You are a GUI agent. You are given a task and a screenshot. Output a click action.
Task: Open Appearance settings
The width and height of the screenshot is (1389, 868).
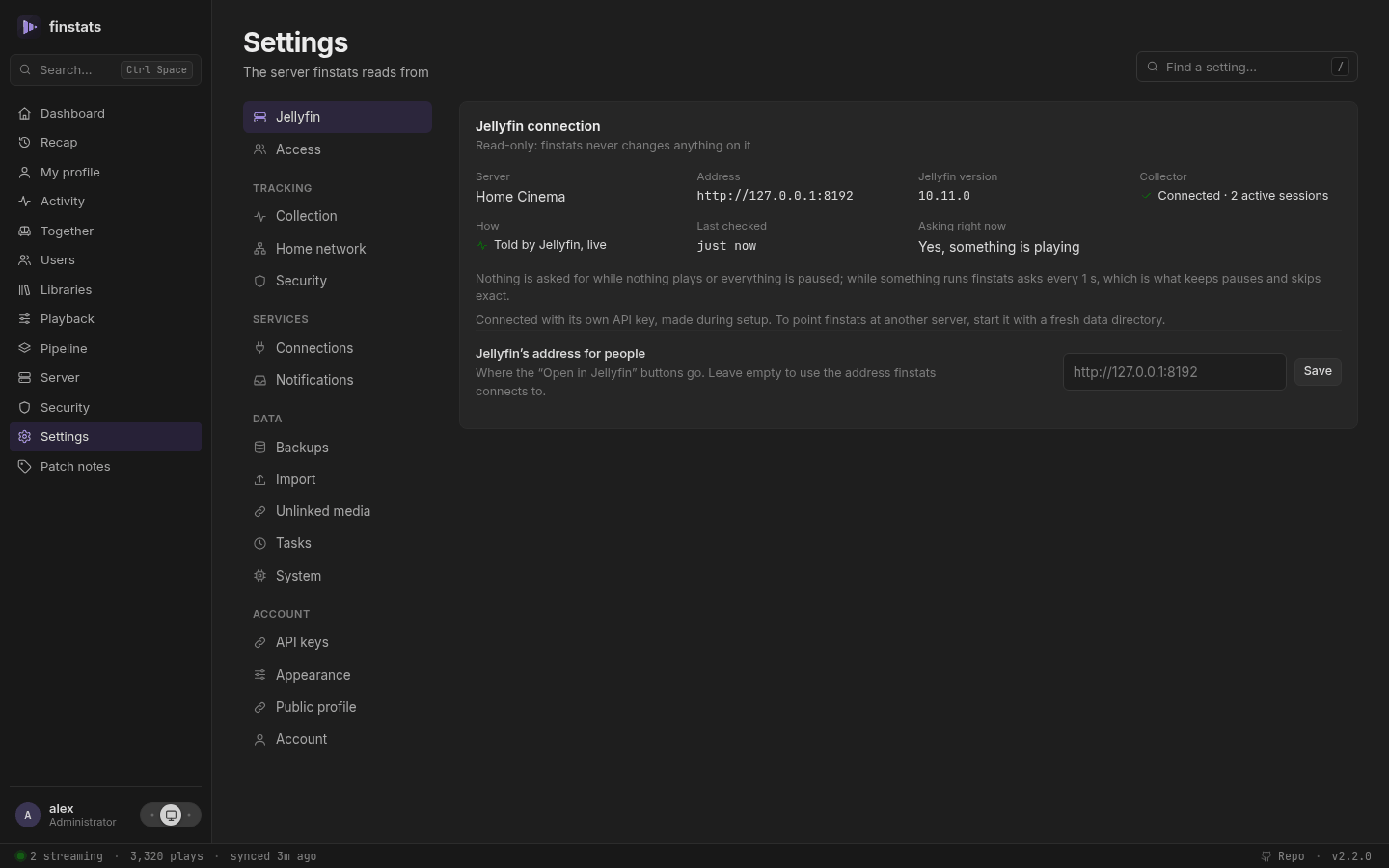tap(337, 675)
